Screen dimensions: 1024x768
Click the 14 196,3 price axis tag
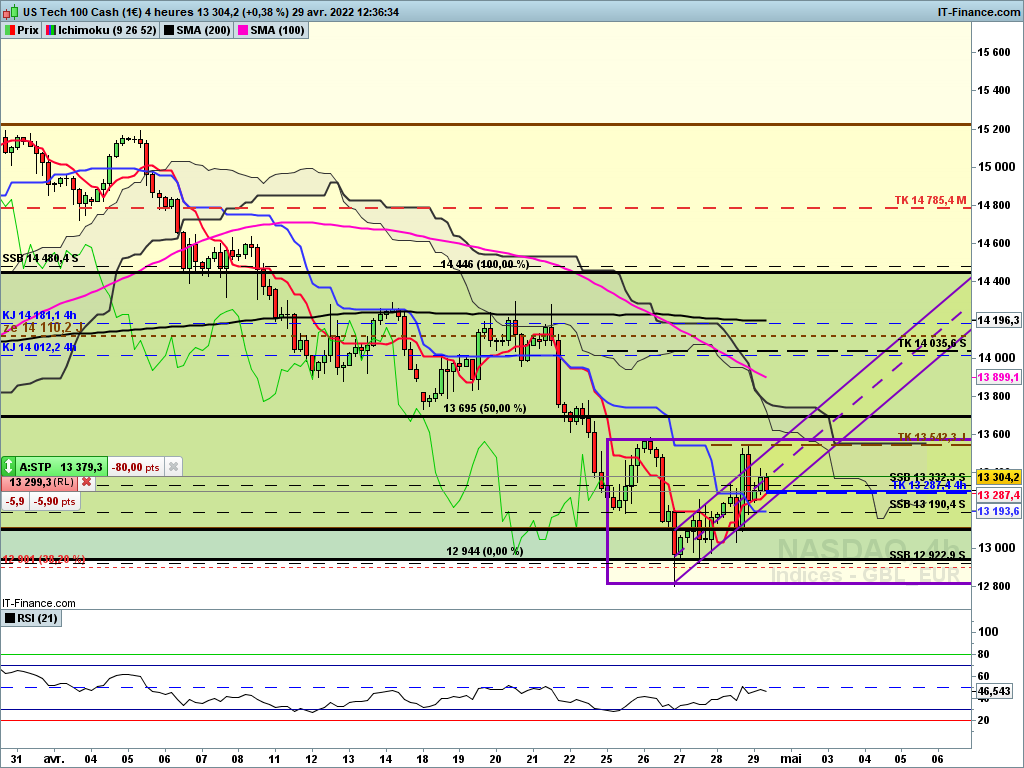tap(998, 320)
